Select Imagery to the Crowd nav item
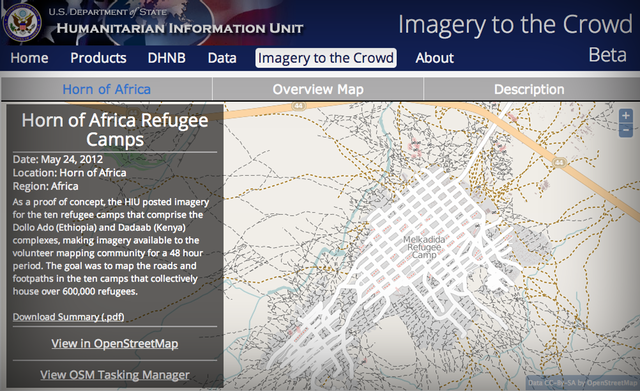Image resolution: width=640 pixels, height=391 pixels. coord(326,58)
